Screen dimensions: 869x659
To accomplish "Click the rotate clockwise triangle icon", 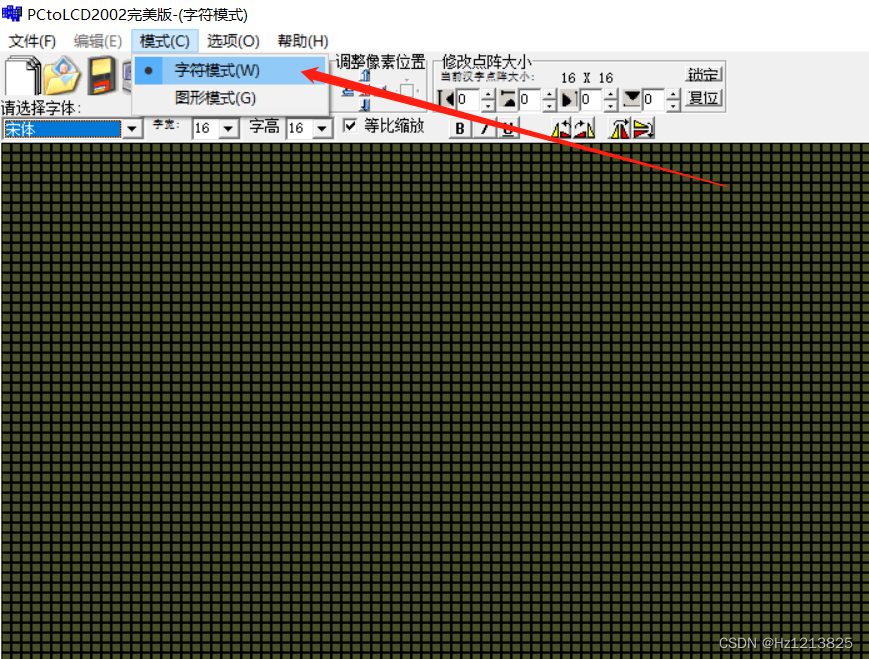I will pyautogui.click(x=584, y=129).
